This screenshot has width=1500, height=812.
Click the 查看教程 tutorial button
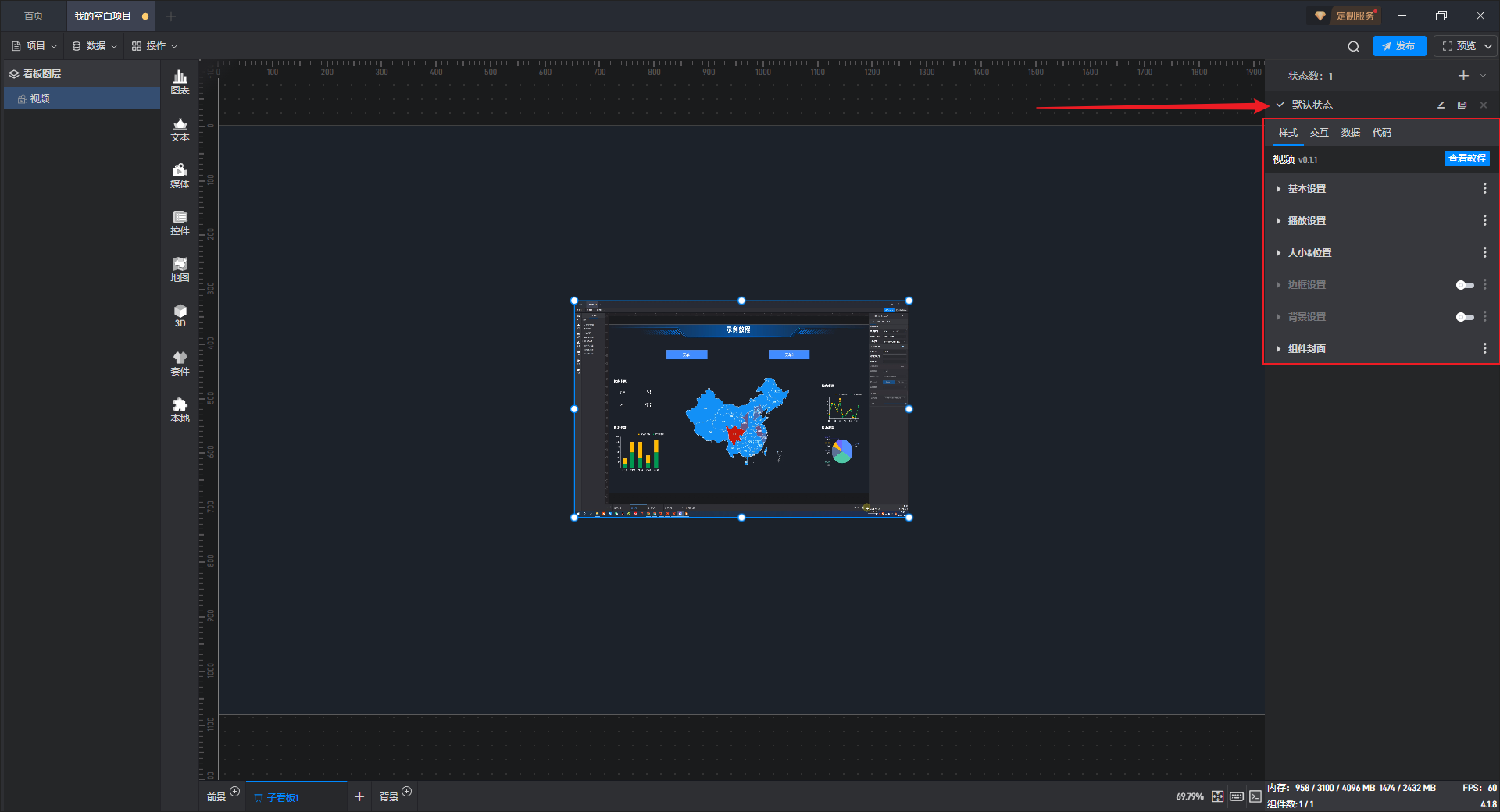[x=1466, y=158]
